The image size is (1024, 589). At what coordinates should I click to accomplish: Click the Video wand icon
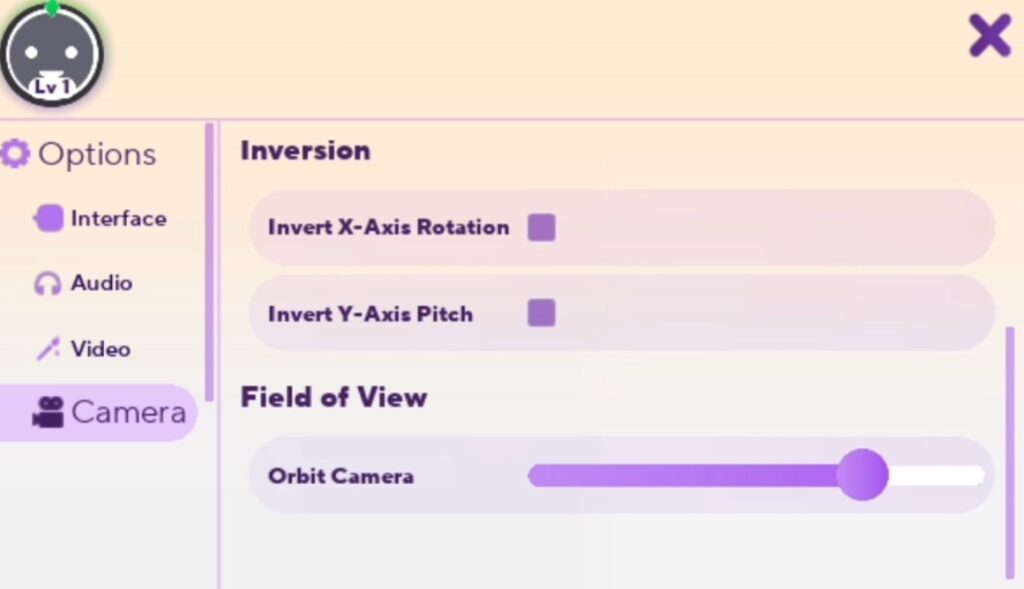pos(47,349)
